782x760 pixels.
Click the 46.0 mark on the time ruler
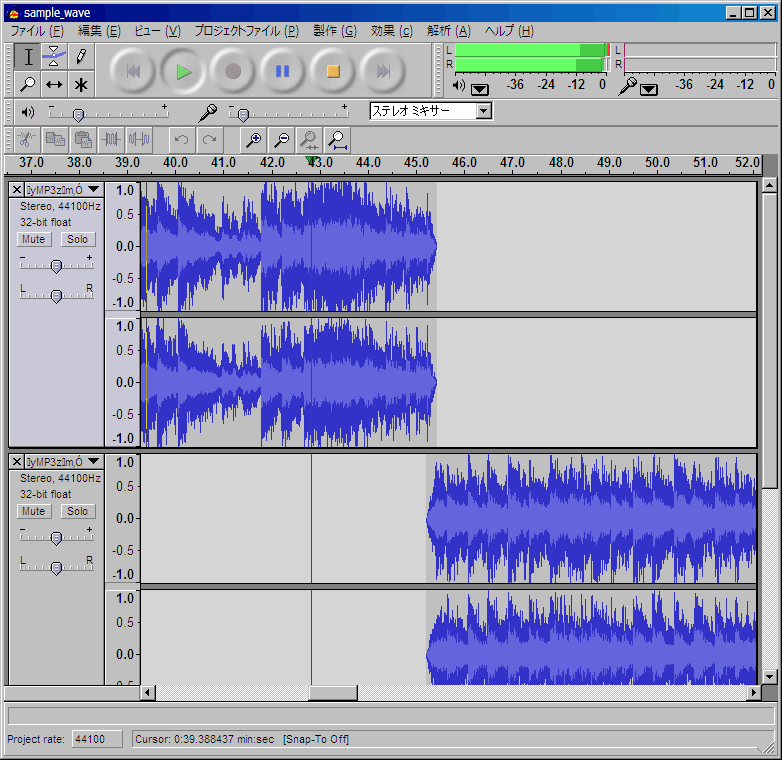[464, 163]
